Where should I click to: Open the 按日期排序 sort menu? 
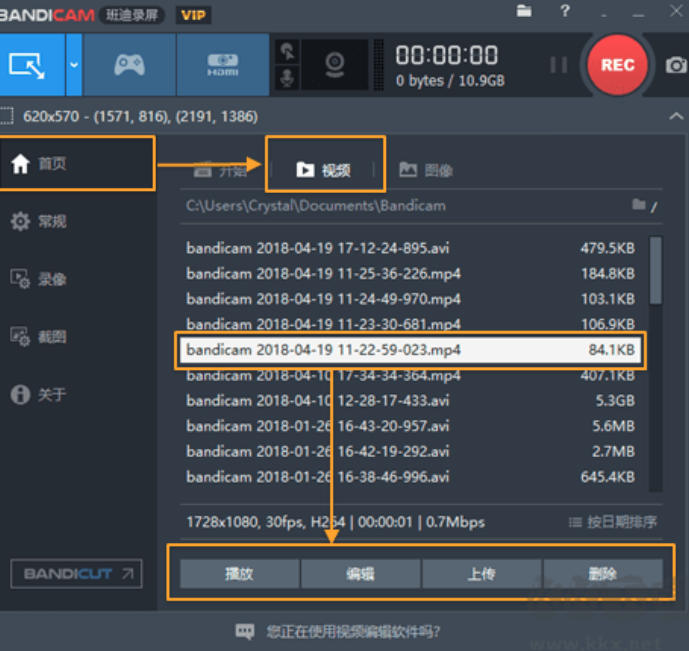[614, 521]
